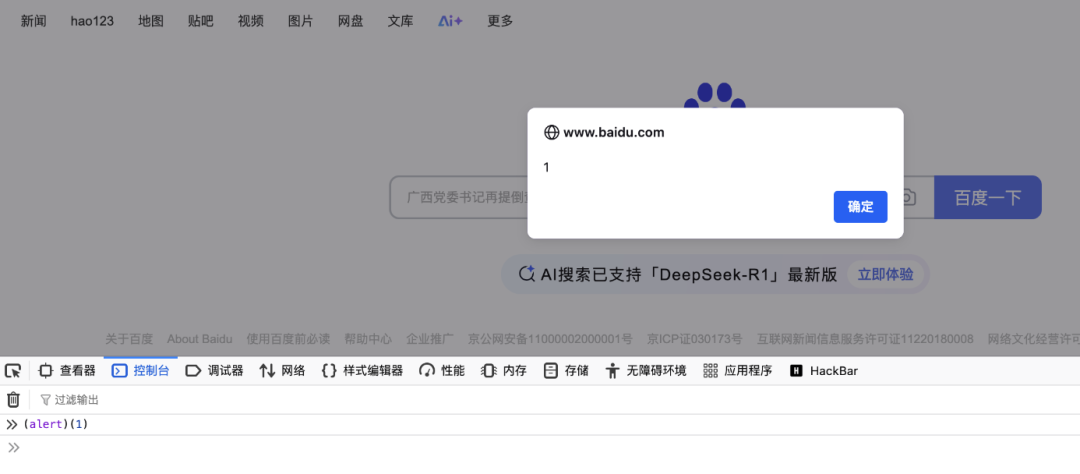Open the 存储 storage tab

(566, 371)
